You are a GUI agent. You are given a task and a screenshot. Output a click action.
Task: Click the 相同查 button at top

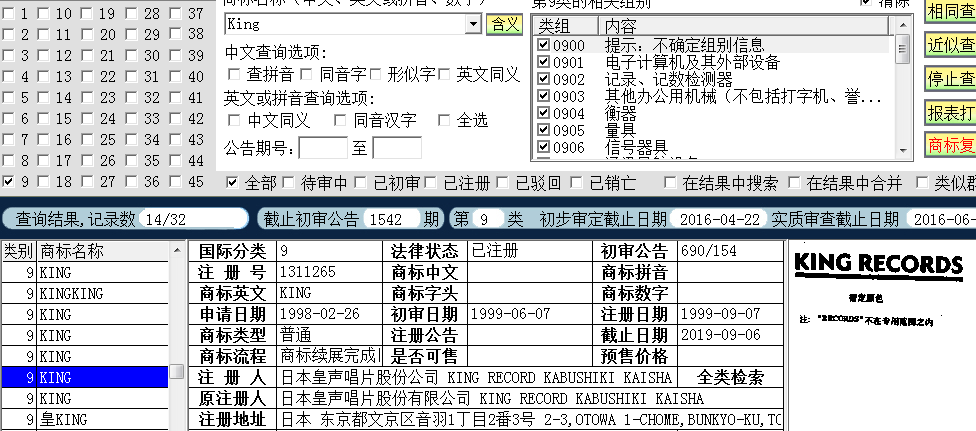950,11
